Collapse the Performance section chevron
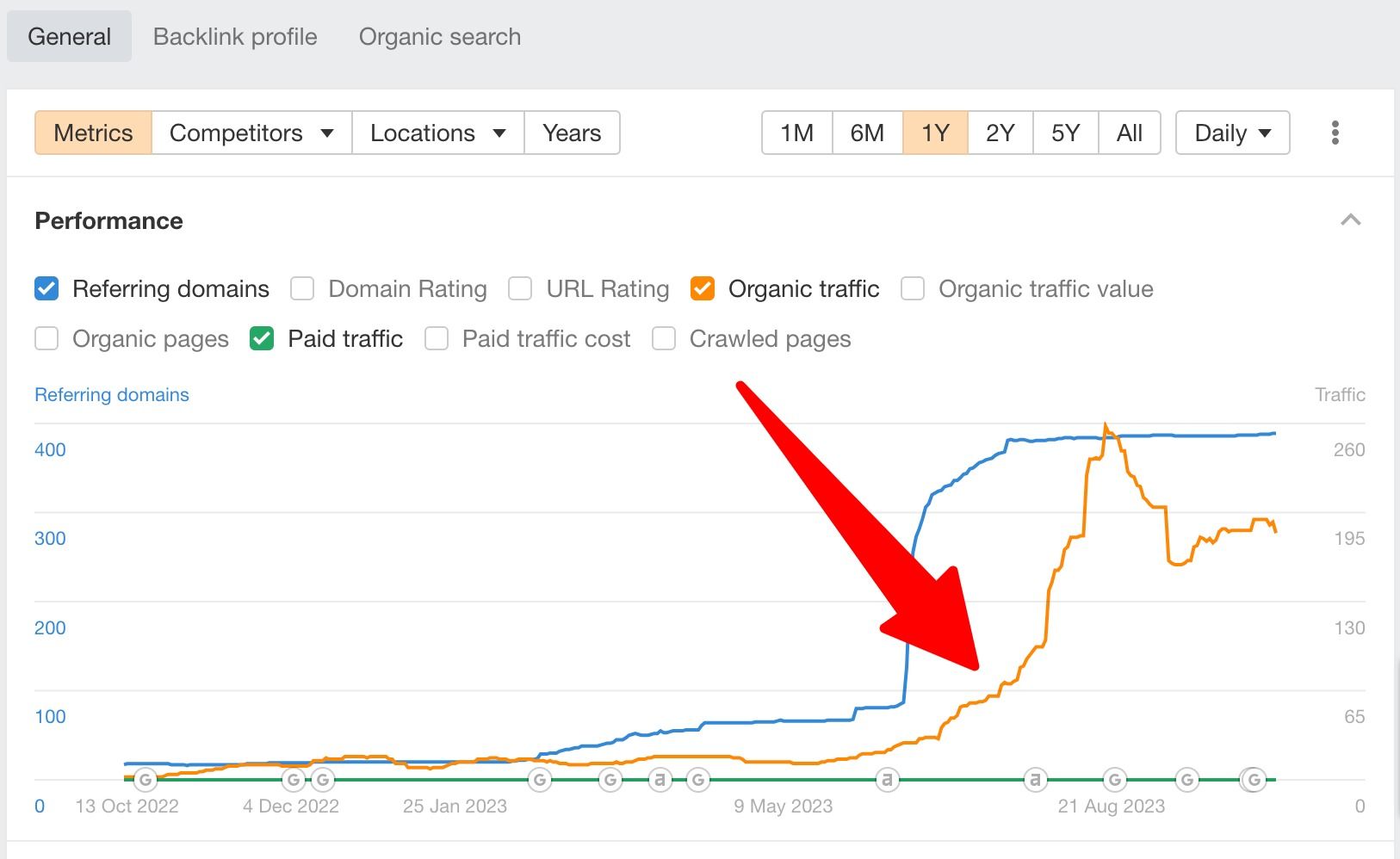The image size is (1400, 859). point(1350,220)
